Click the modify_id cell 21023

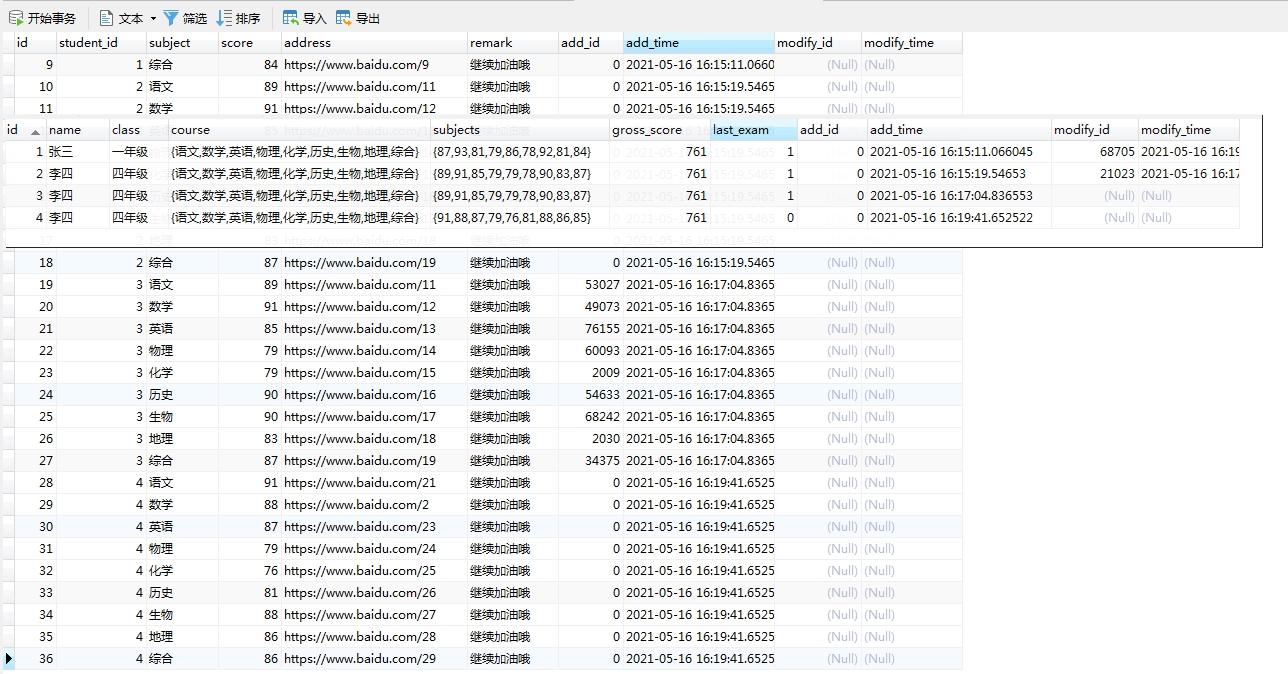click(1095, 174)
